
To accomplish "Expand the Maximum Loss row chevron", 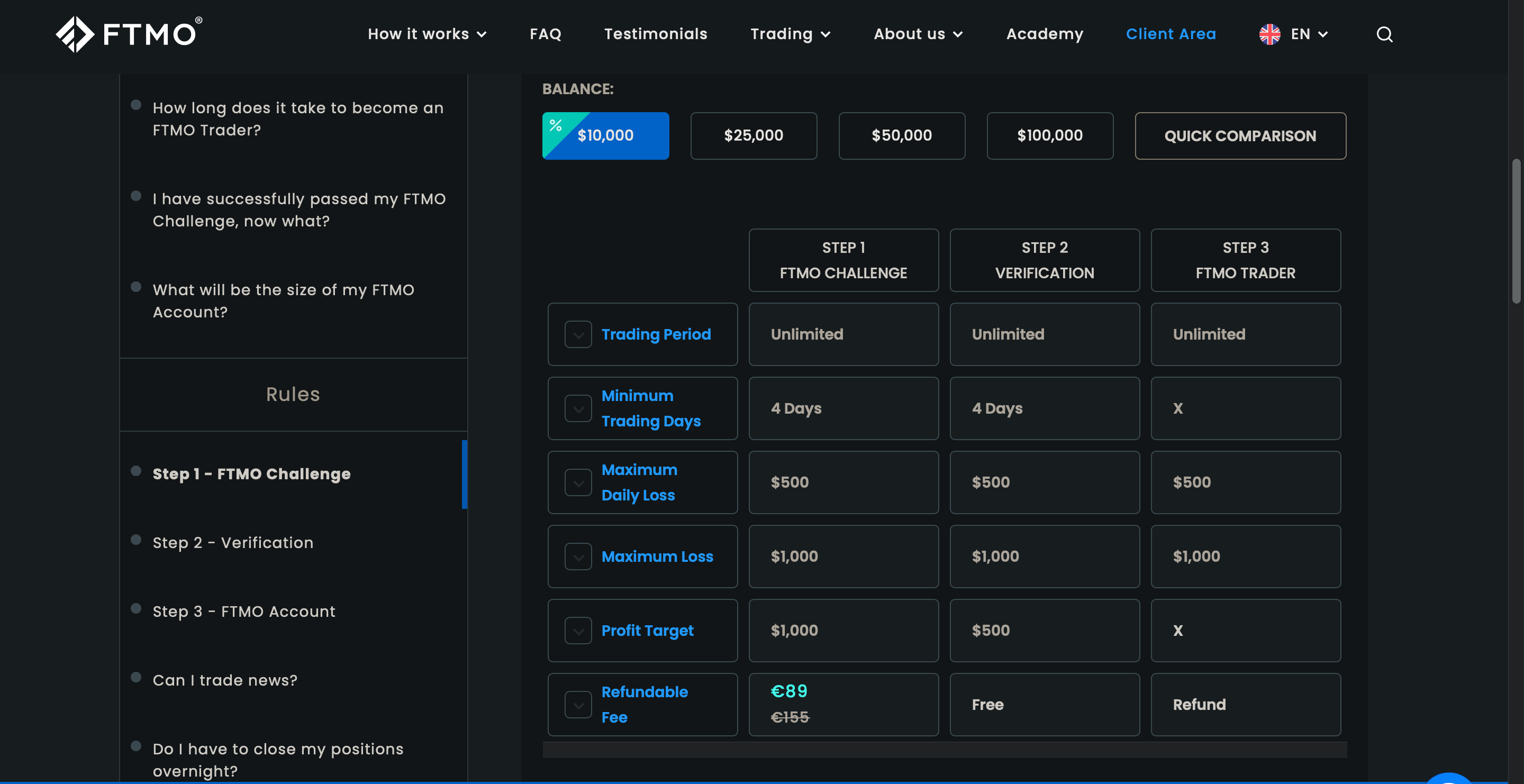I will [578, 557].
